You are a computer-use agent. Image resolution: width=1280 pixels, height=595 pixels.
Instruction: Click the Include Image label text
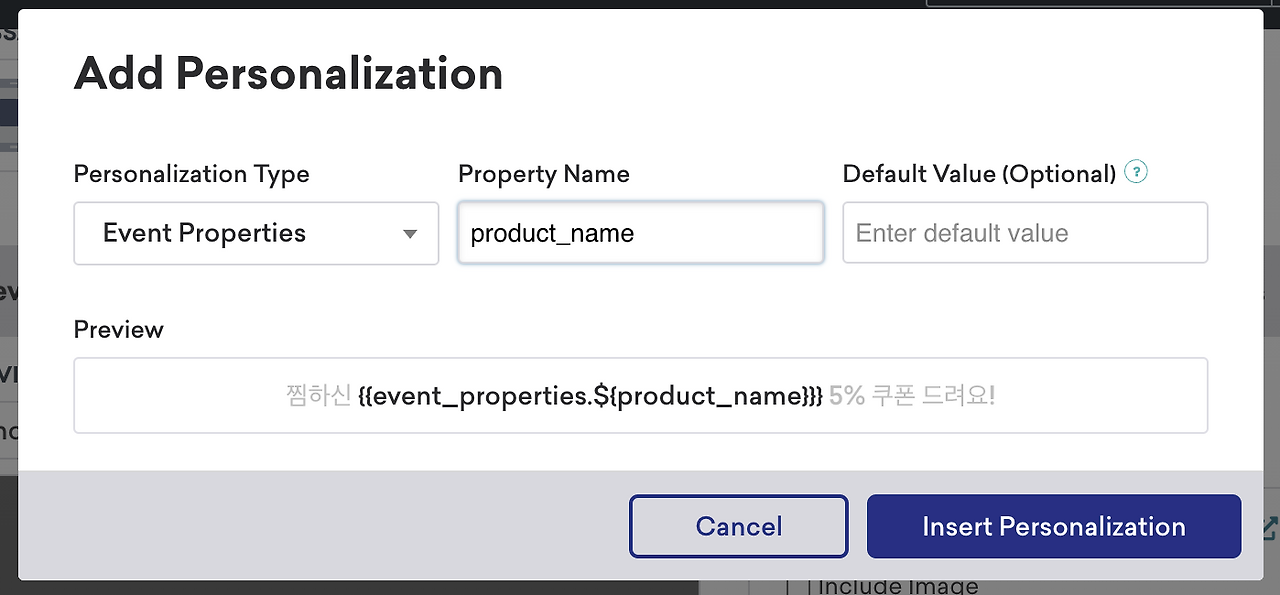click(x=897, y=587)
